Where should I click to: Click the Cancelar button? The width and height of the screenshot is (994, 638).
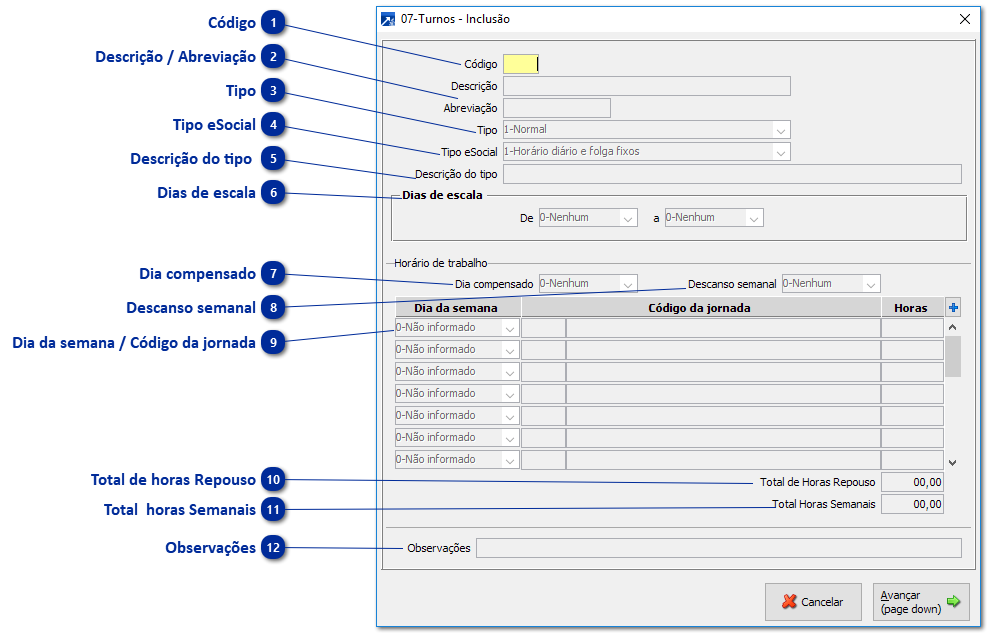pyautogui.click(x=813, y=602)
